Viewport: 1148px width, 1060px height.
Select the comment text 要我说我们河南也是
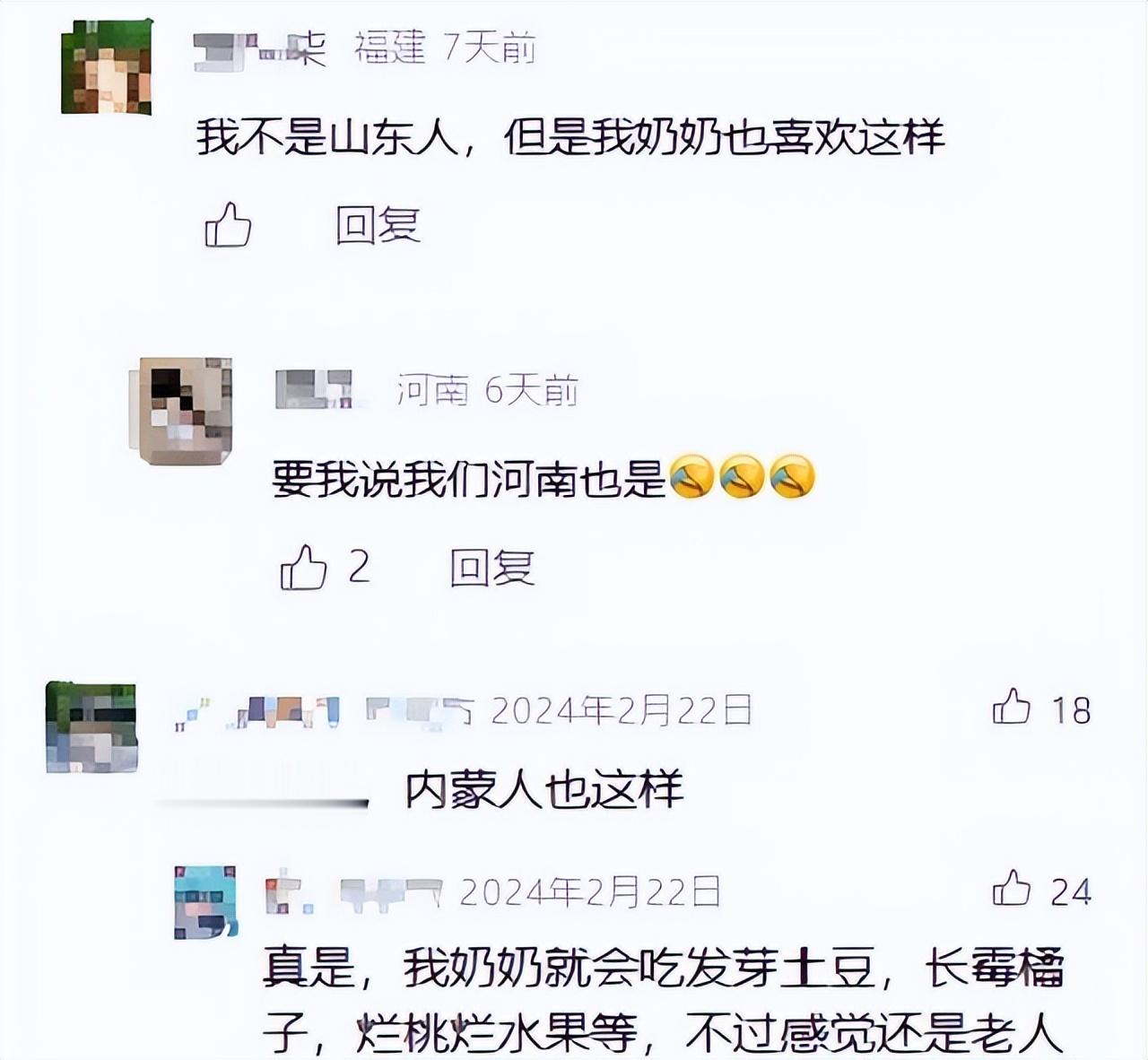tap(469, 478)
